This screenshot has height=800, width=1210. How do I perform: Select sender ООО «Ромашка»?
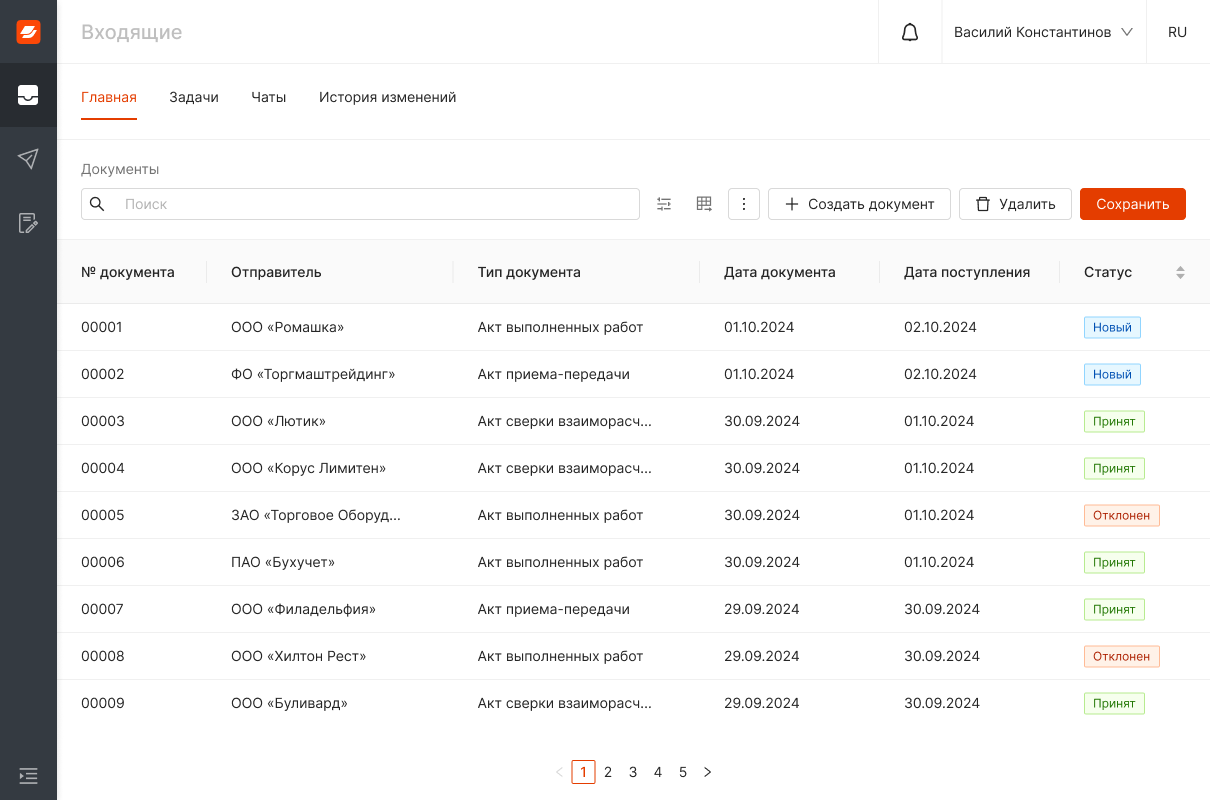(287, 327)
